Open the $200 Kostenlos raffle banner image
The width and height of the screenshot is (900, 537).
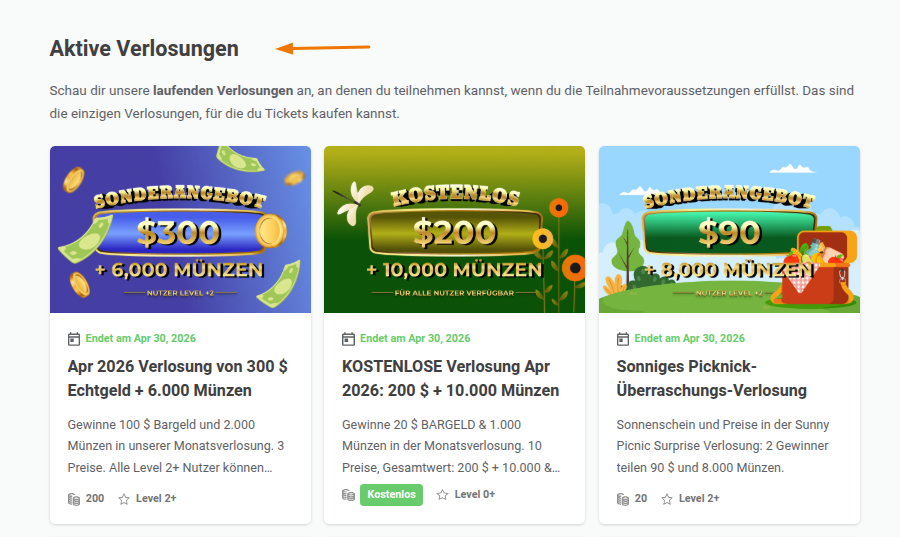coord(455,229)
